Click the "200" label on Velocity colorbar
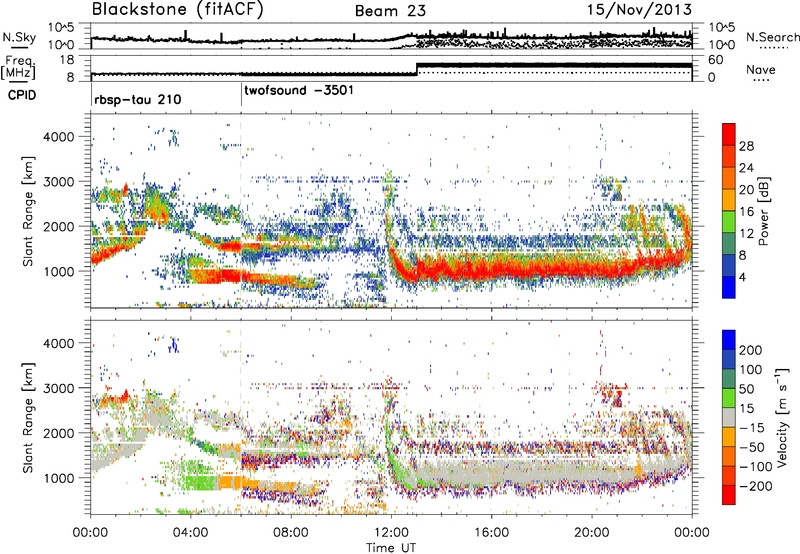This screenshot has width=800, height=554. [751, 350]
